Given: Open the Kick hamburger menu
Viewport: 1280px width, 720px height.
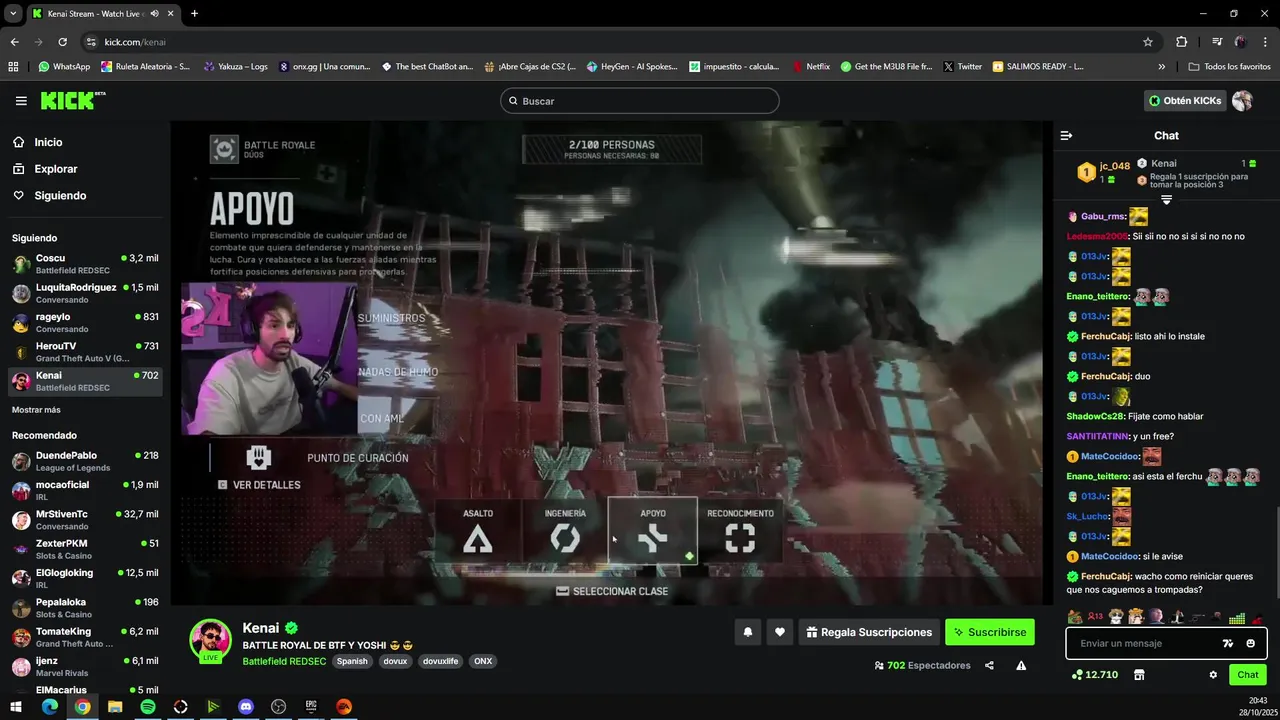Looking at the screenshot, I should point(21,101).
